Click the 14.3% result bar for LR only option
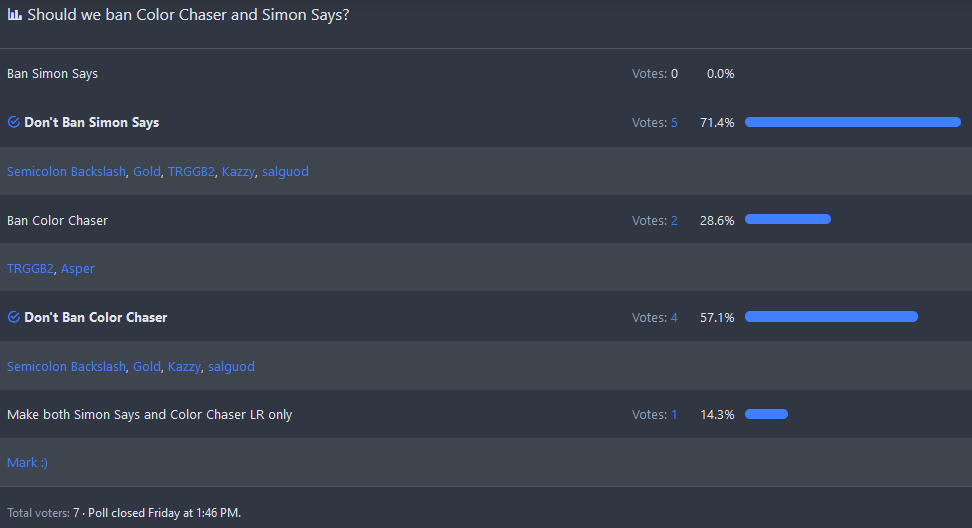The width and height of the screenshot is (972, 528). pyautogui.click(x=766, y=414)
